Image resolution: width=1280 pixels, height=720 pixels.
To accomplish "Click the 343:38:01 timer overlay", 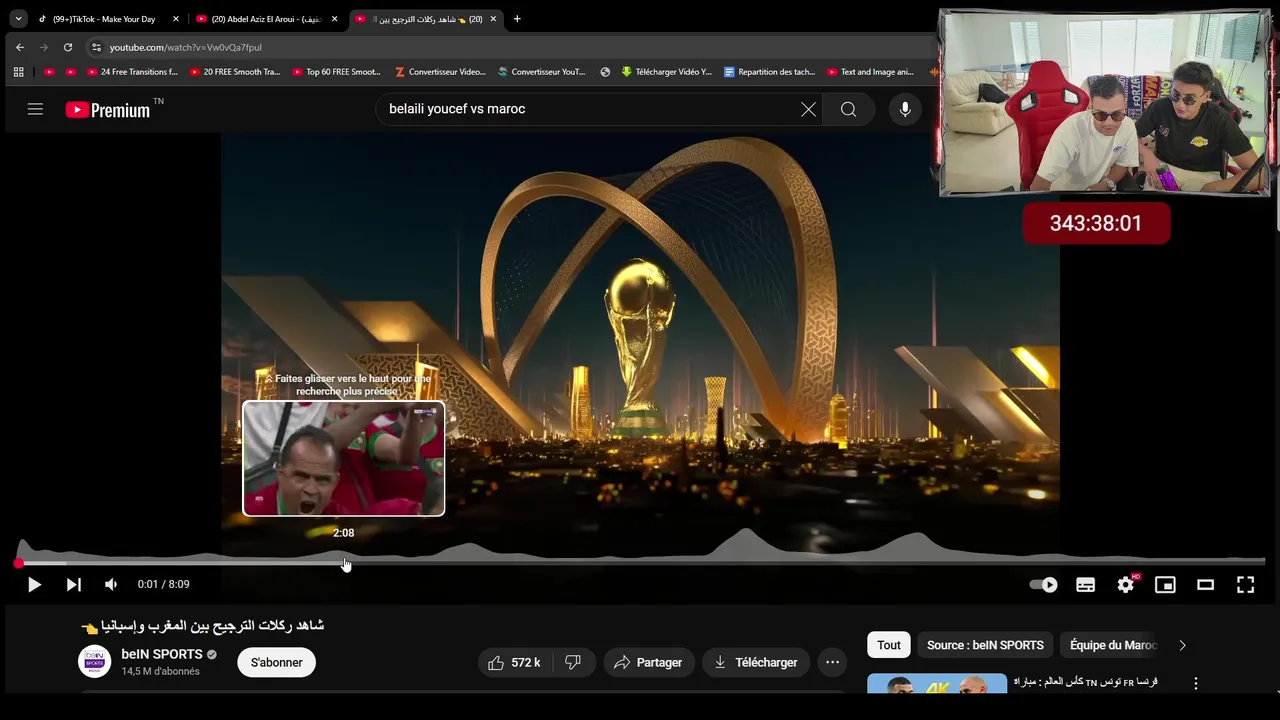I will (1096, 223).
